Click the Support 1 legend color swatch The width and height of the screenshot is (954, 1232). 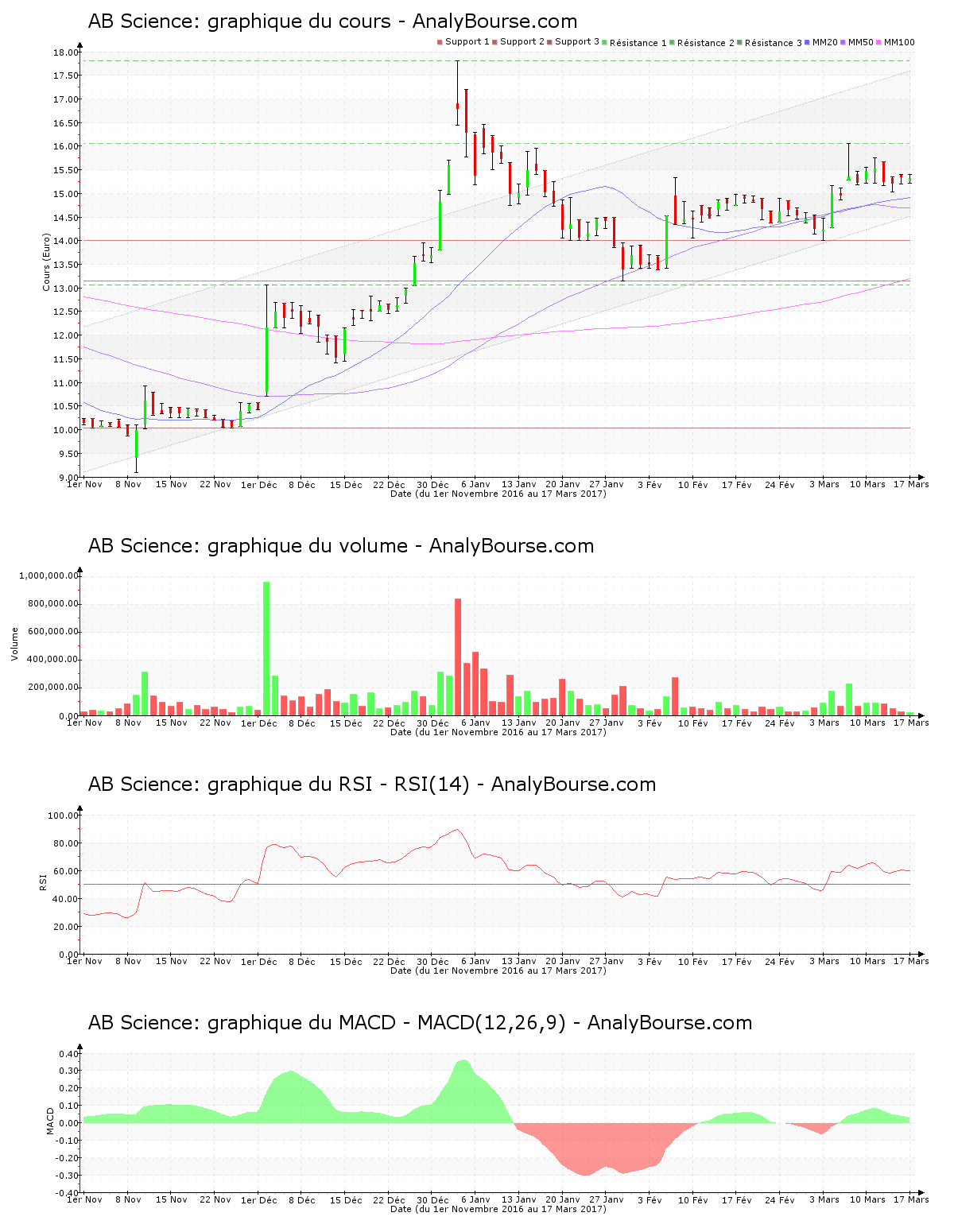[440, 42]
